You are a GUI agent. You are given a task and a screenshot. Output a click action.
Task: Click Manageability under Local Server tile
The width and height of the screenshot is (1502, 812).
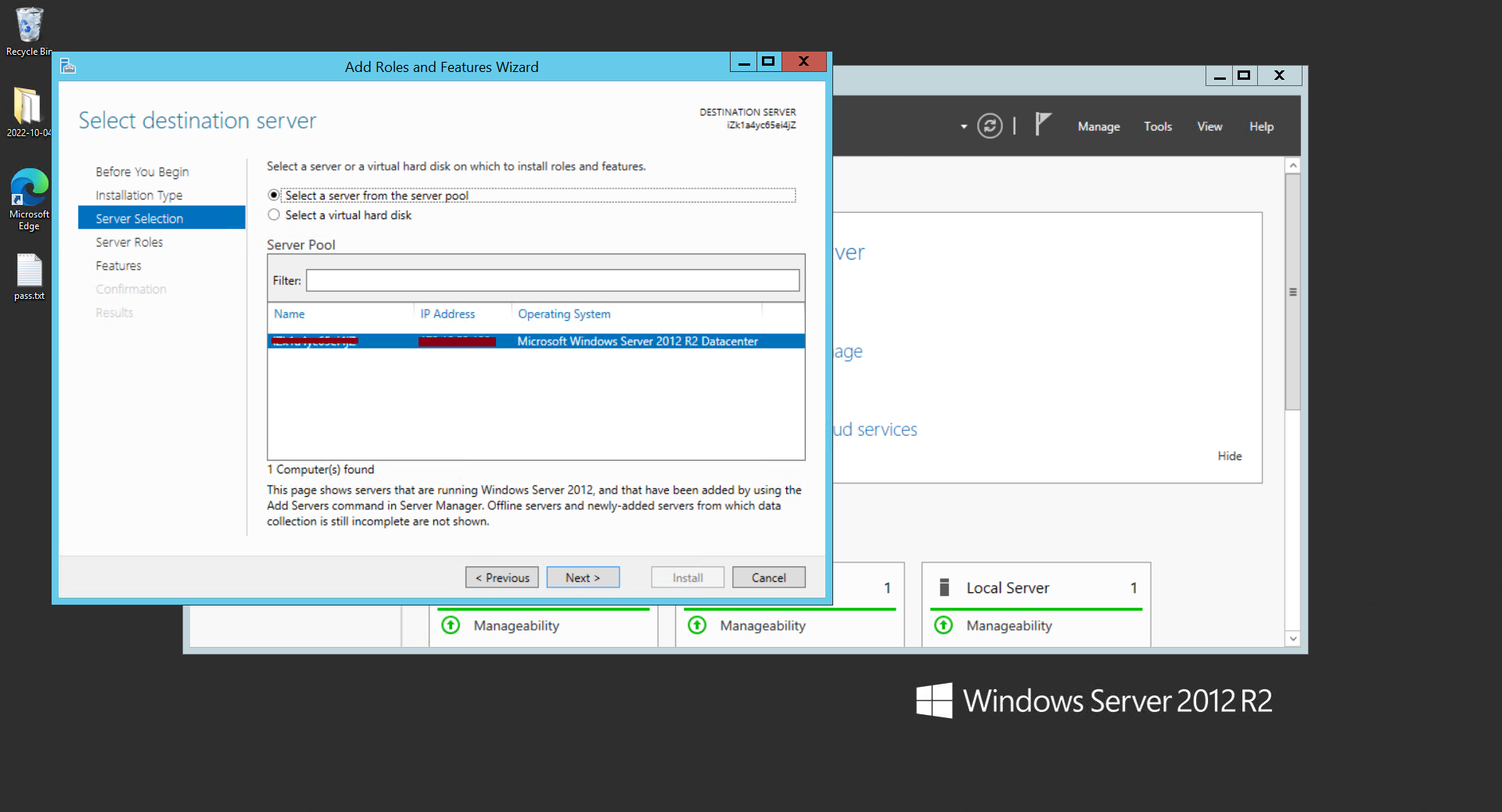(x=1009, y=626)
